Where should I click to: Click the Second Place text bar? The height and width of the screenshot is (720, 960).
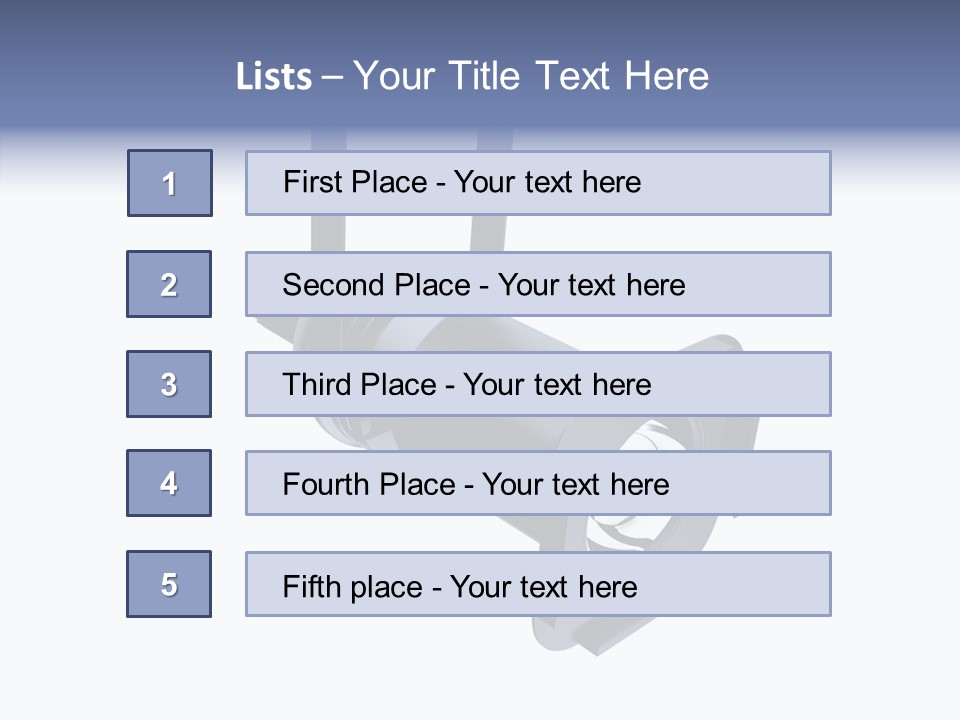point(538,284)
